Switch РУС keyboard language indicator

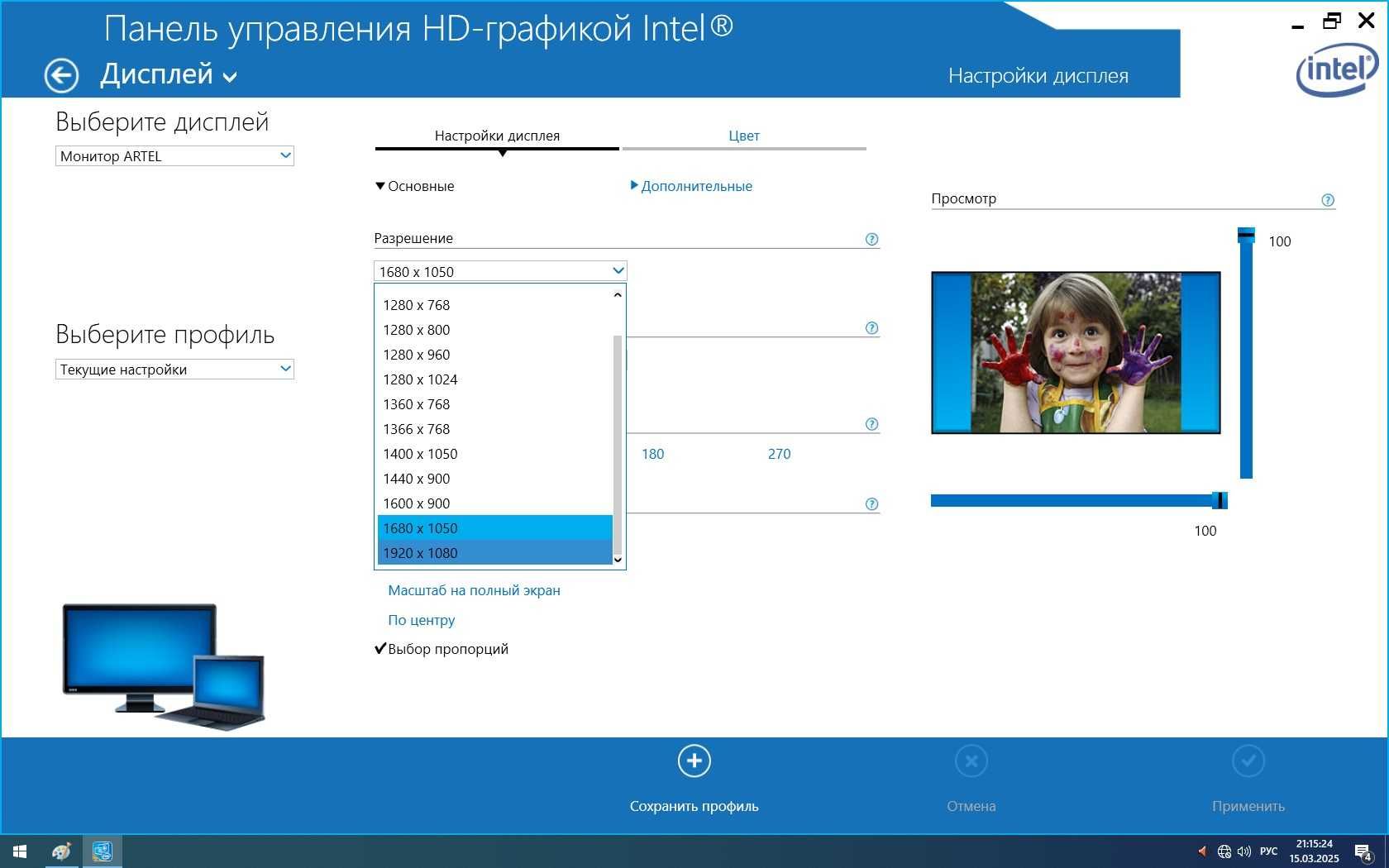click(x=1268, y=851)
